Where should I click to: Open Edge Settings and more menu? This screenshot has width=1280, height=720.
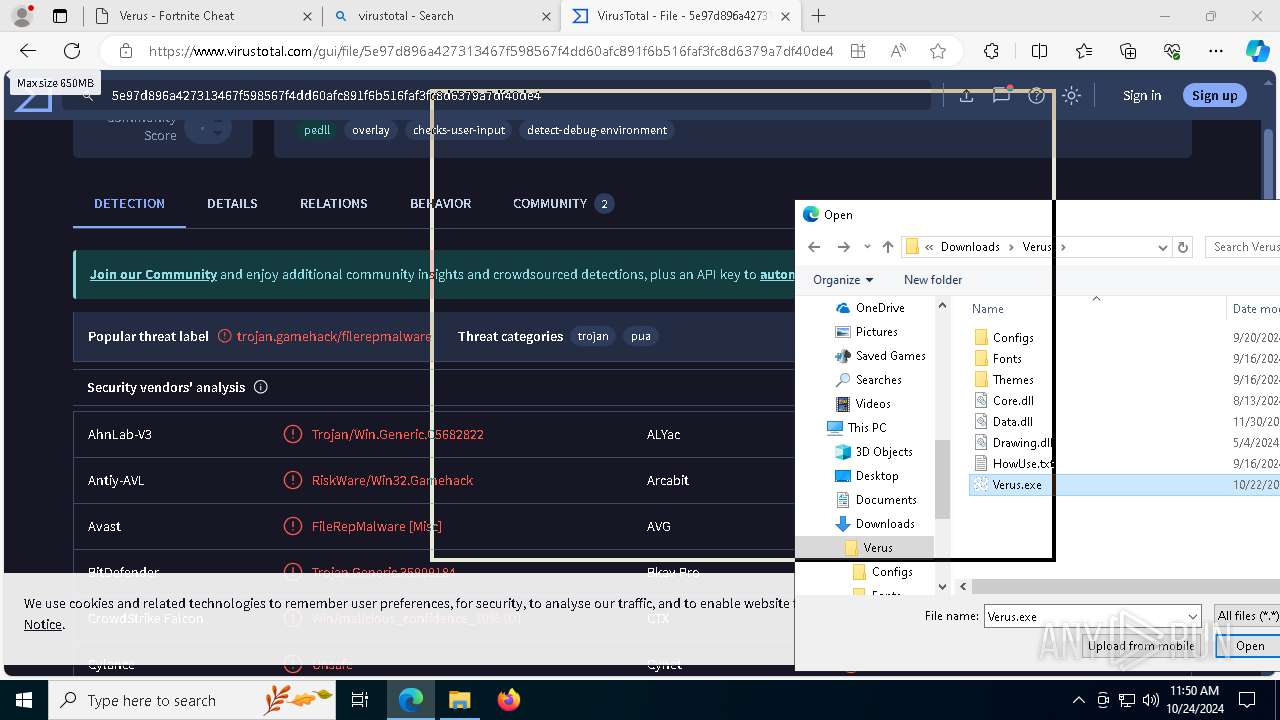[x=1216, y=51]
